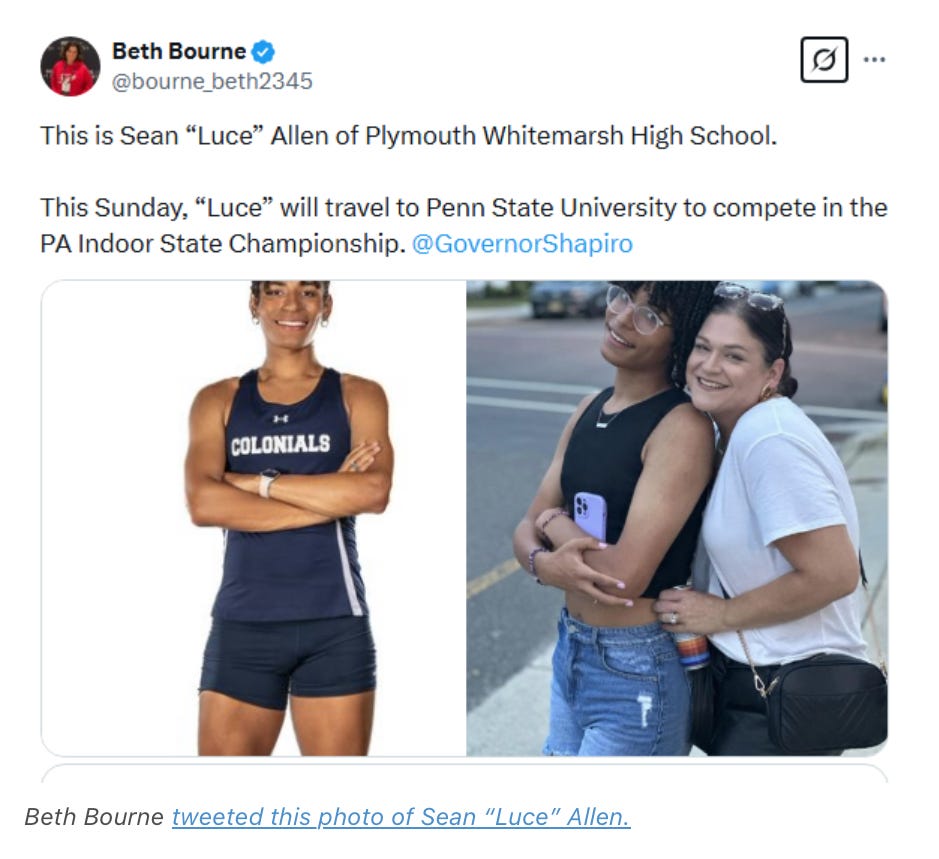Open the Grok slashed-circle icon
The height and width of the screenshot is (859, 939).
[824, 59]
